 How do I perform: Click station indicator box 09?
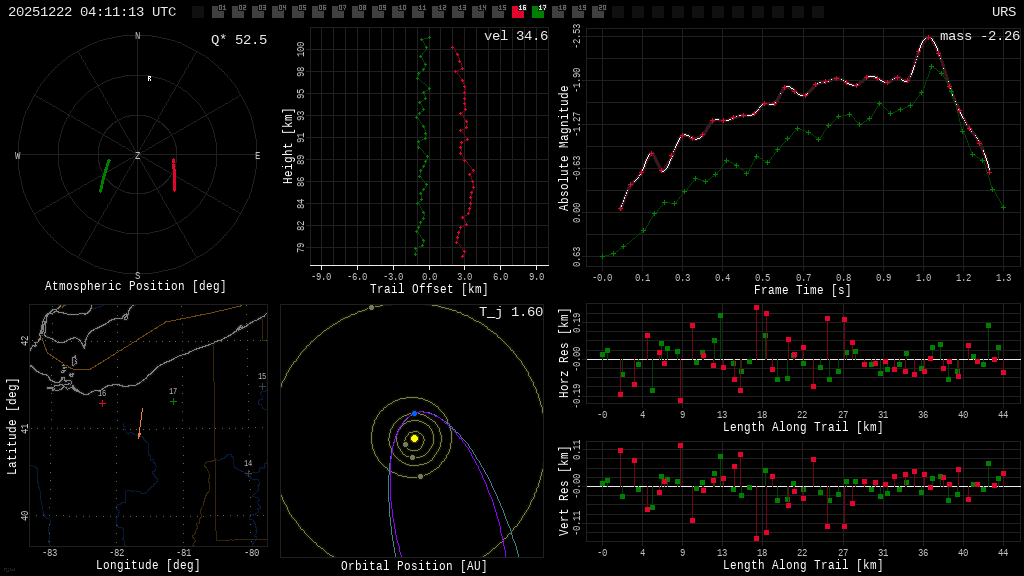pos(378,12)
